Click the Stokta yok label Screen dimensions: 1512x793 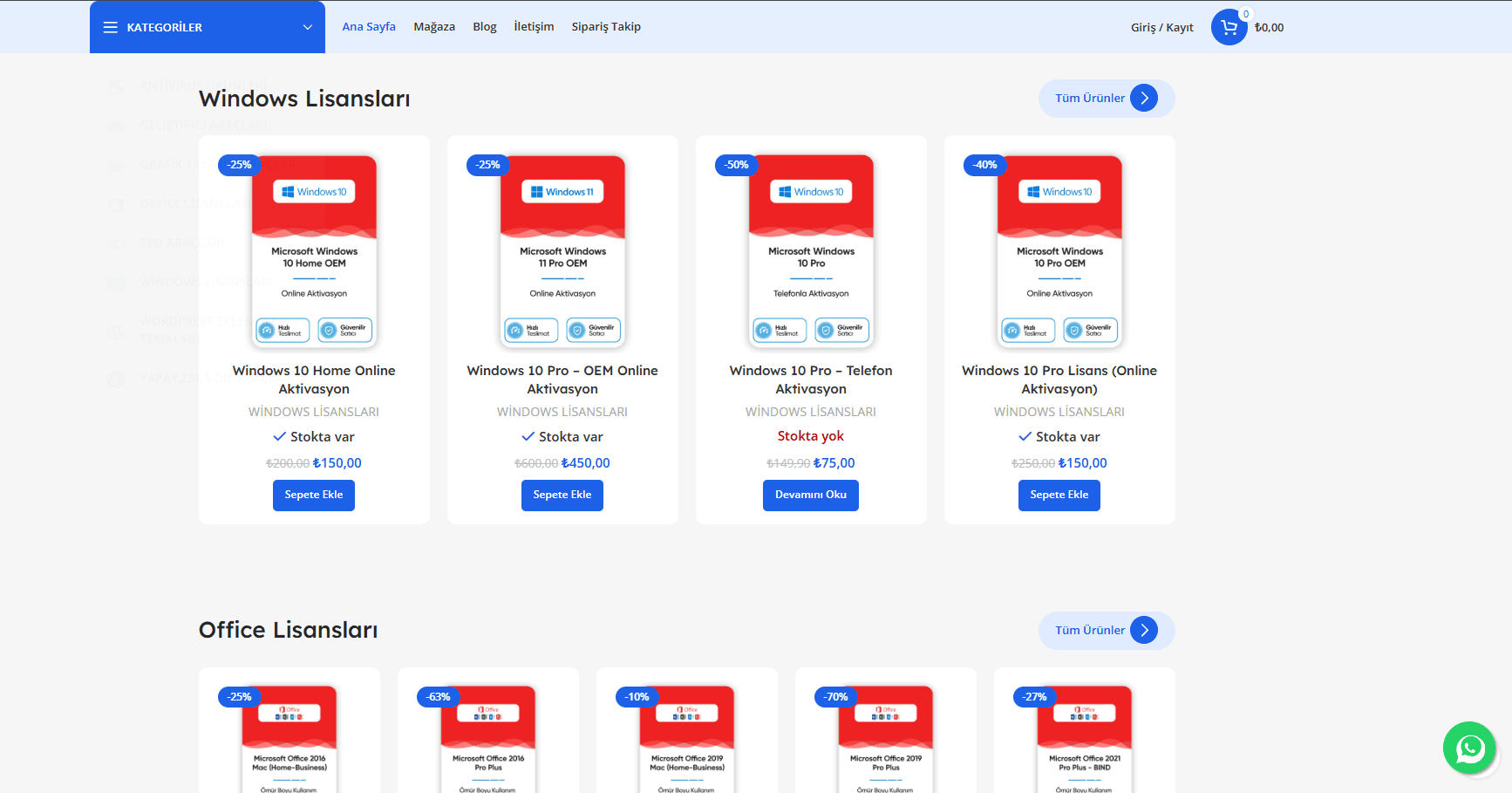click(x=811, y=436)
